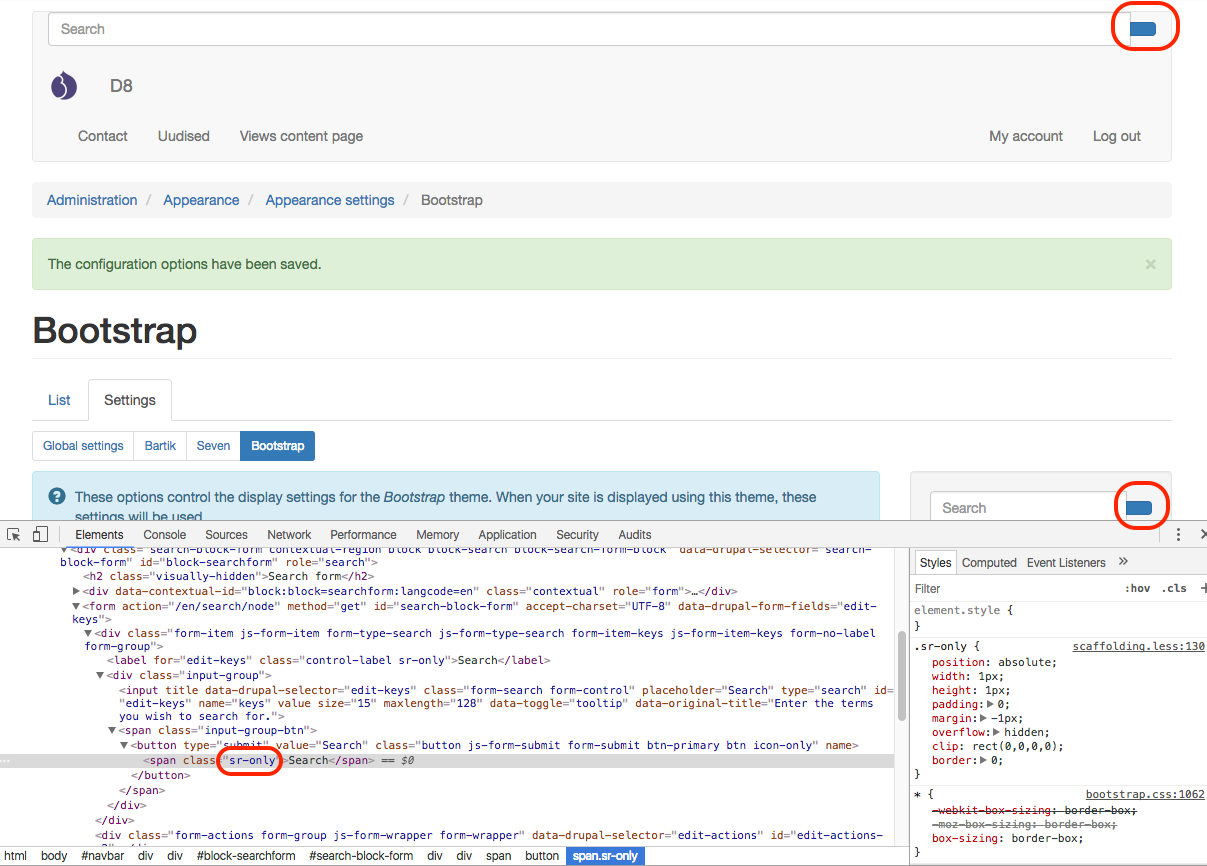Toggle the .cls class editor
This screenshot has width=1207, height=866.
pyautogui.click(x=1174, y=588)
